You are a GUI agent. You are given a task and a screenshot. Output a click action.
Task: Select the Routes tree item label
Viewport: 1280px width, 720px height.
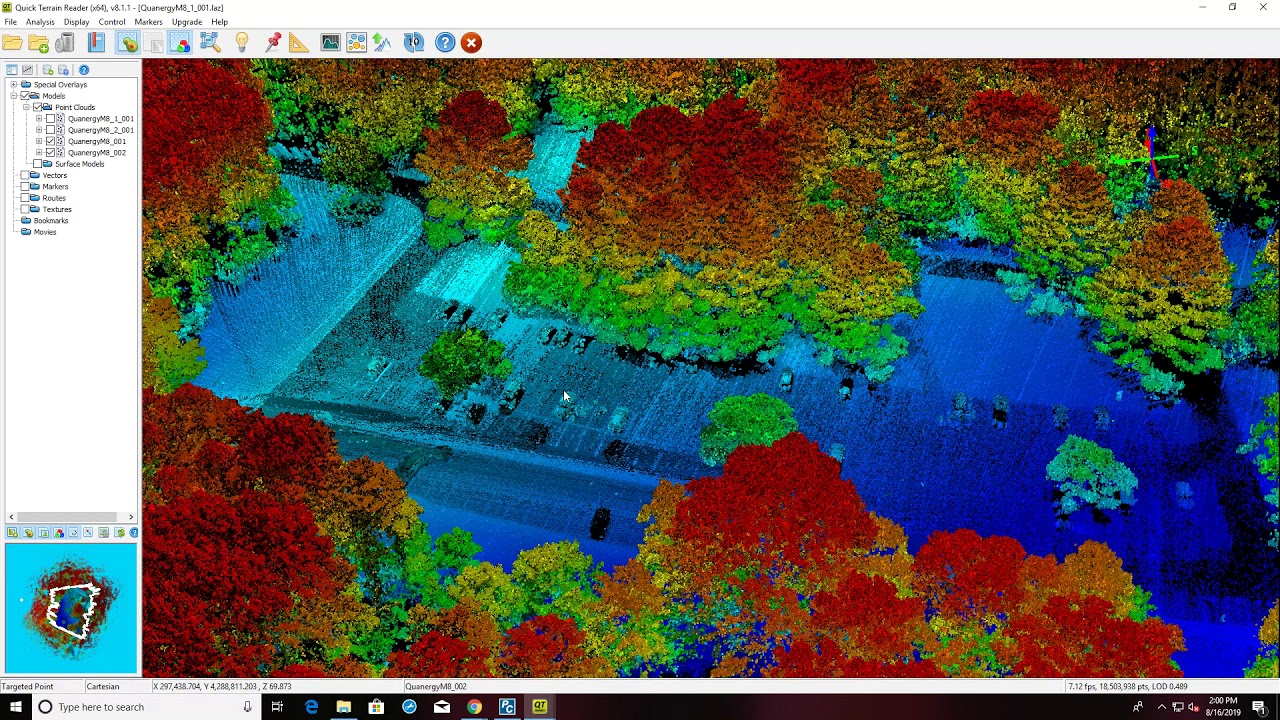point(54,198)
